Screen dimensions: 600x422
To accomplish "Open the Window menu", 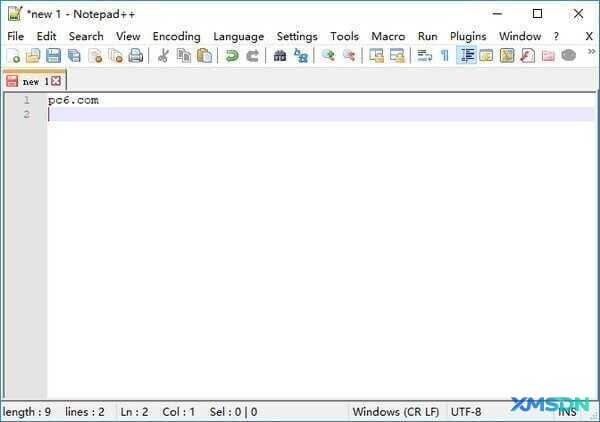I will coord(520,36).
